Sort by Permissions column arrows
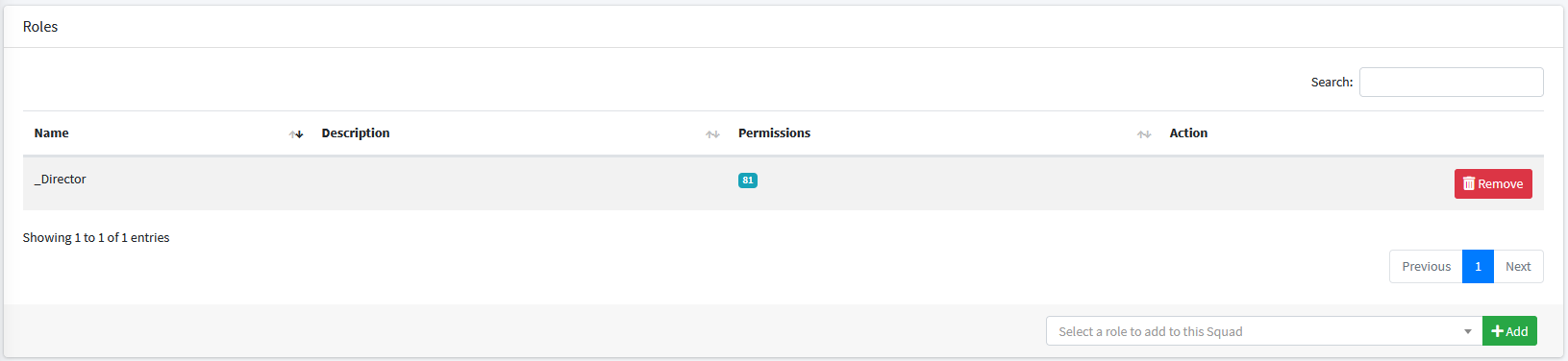The width and height of the screenshot is (1568, 361). click(x=1144, y=134)
